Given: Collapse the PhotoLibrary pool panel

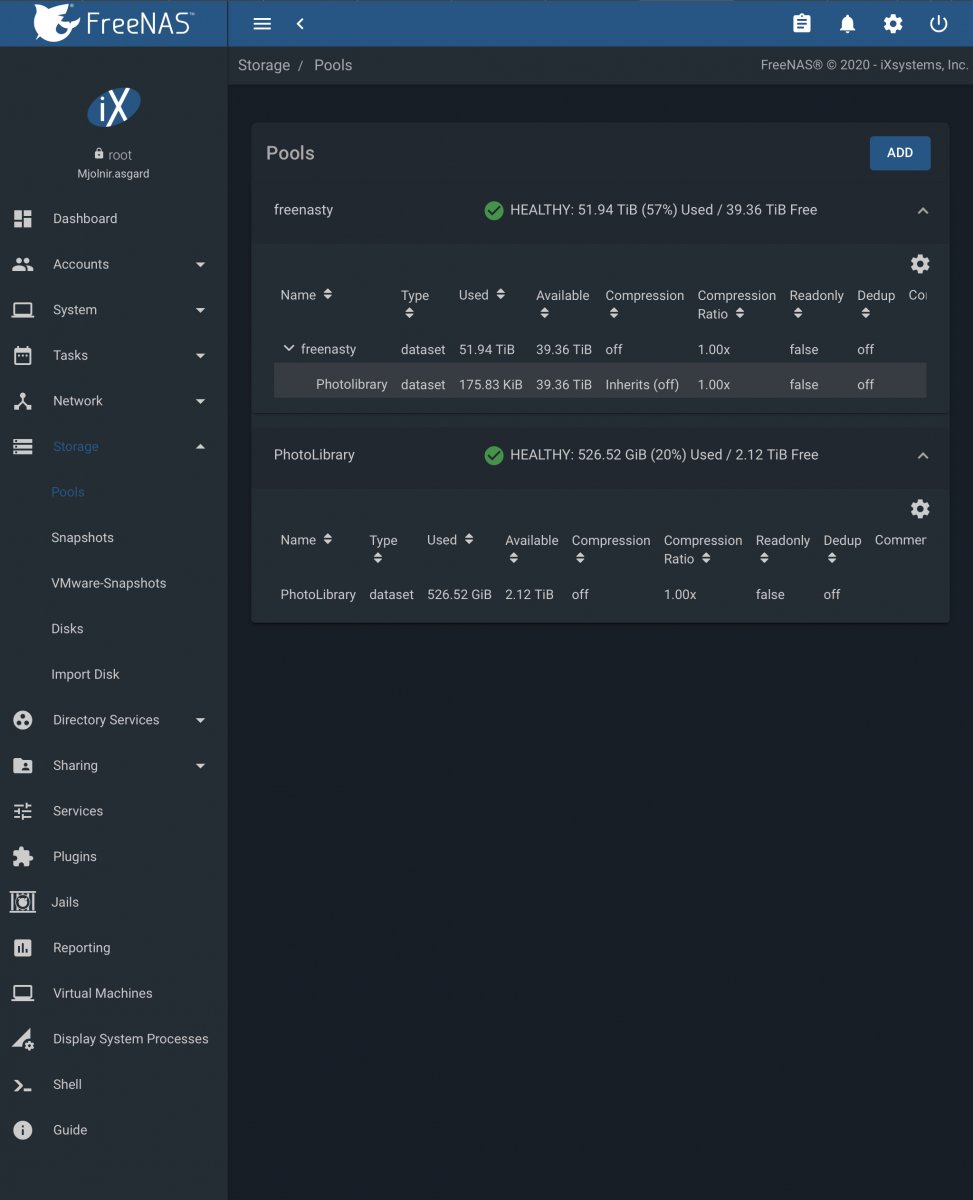Looking at the screenshot, I should 923,456.
